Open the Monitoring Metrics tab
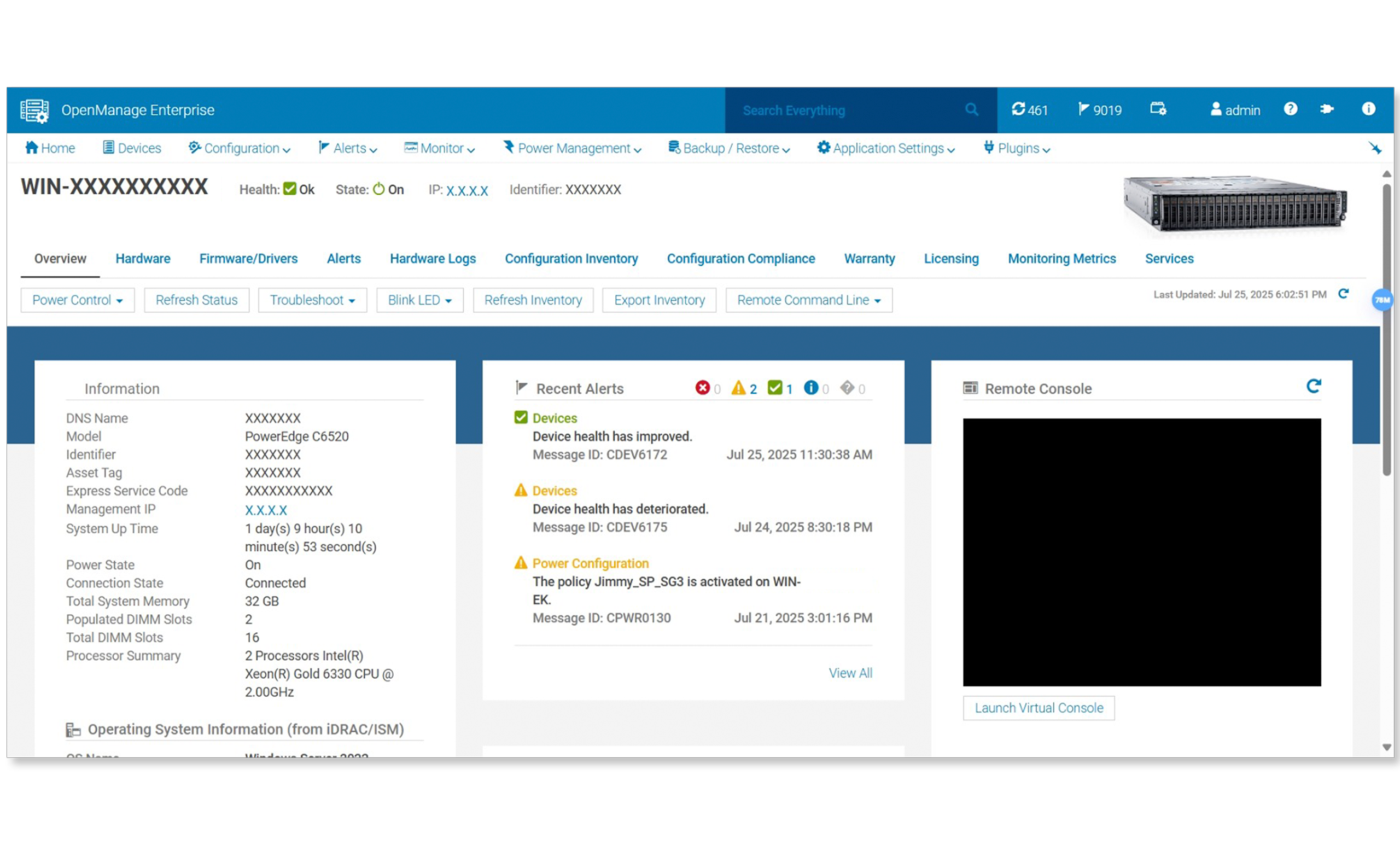1400x845 pixels. click(1062, 259)
